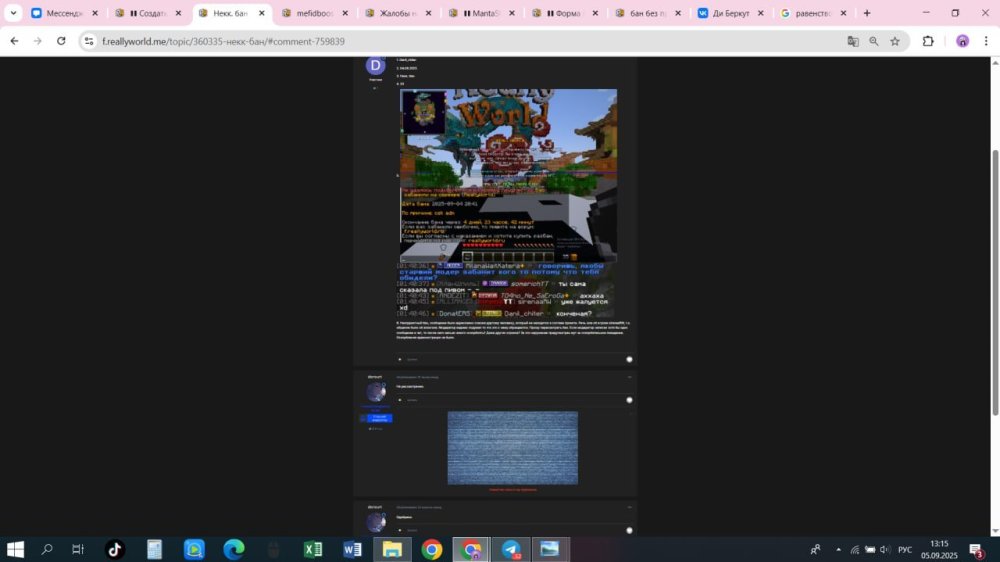Open the blue noisy image attachment

513,448
